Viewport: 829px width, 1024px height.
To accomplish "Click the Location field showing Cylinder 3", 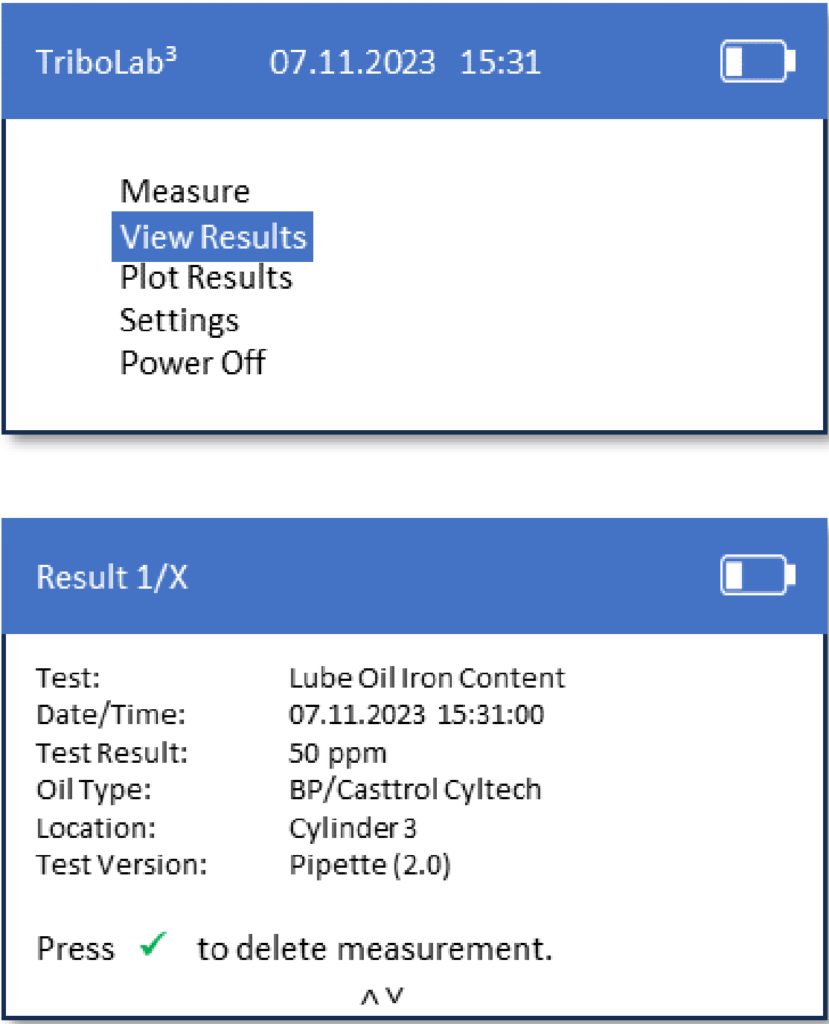I will (x=351, y=828).
